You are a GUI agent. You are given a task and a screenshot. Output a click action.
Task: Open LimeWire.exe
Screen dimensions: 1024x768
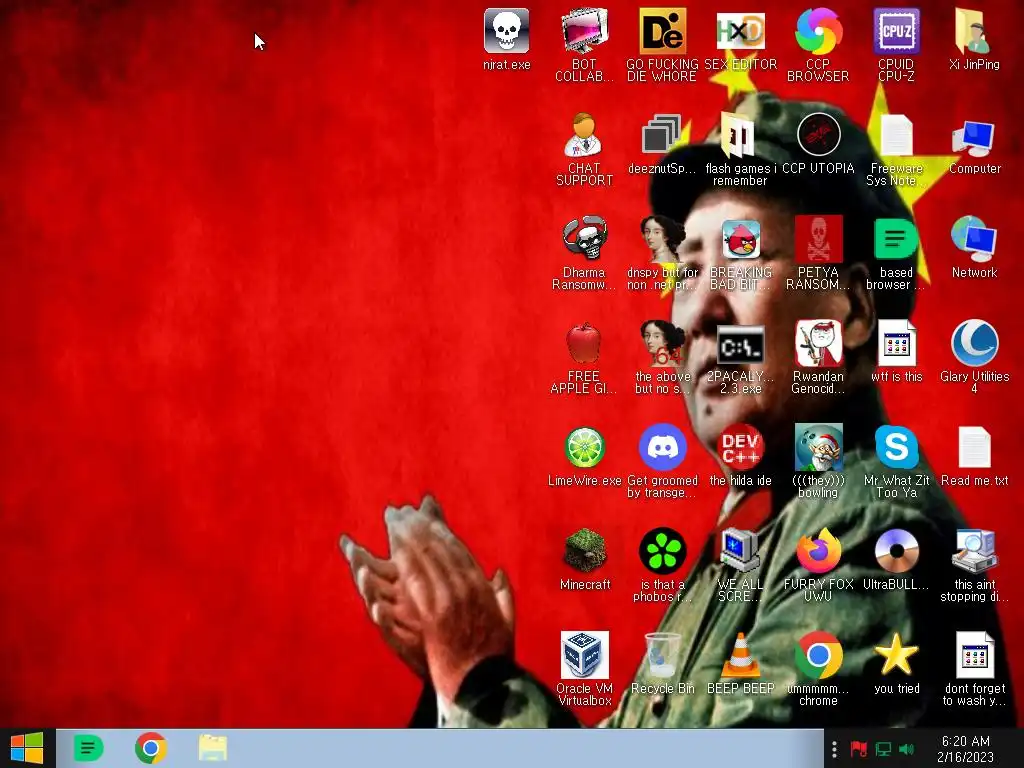tap(584, 447)
